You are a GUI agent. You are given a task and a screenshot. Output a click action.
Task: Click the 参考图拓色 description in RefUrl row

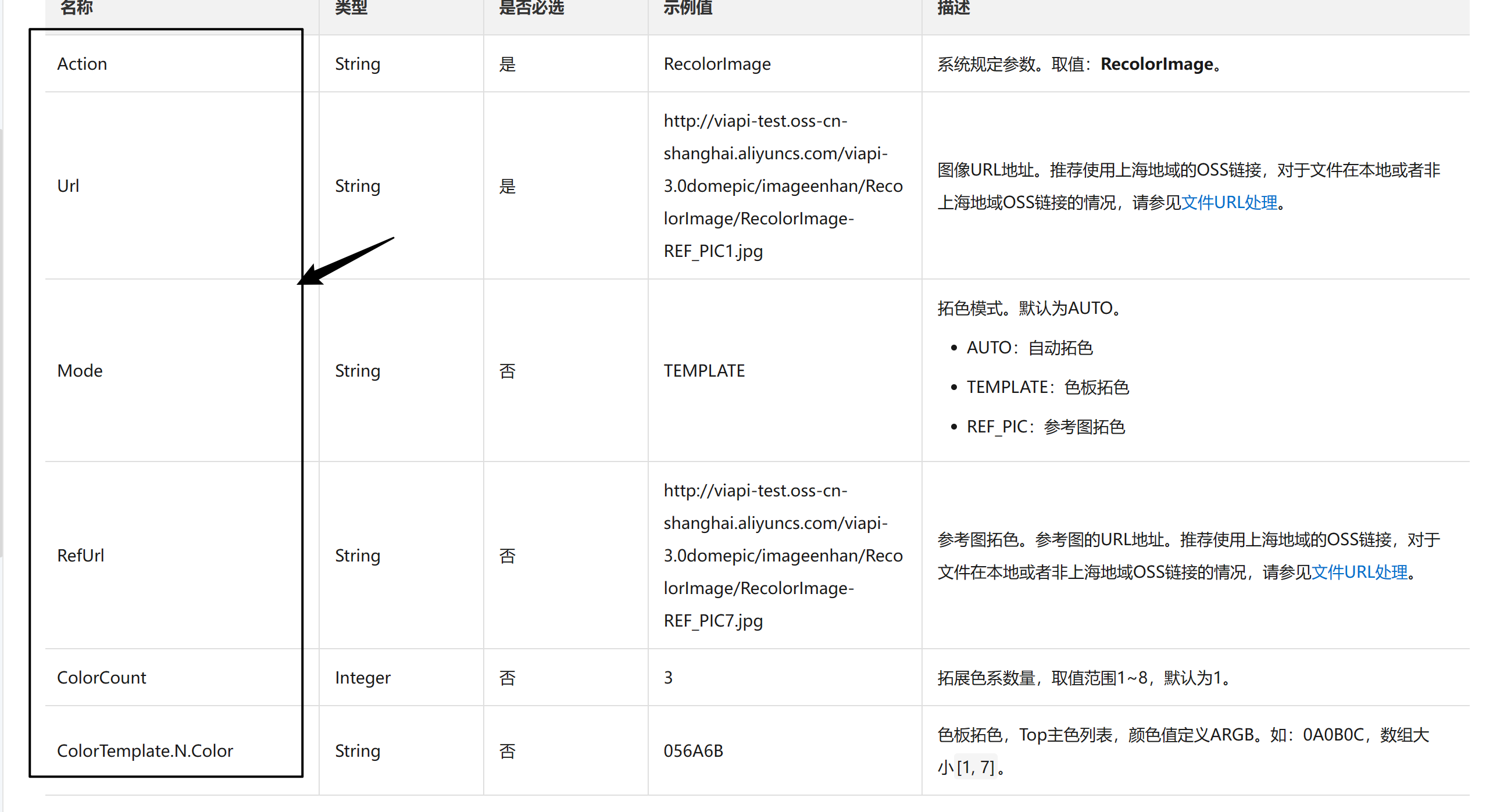[x=1189, y=556]
